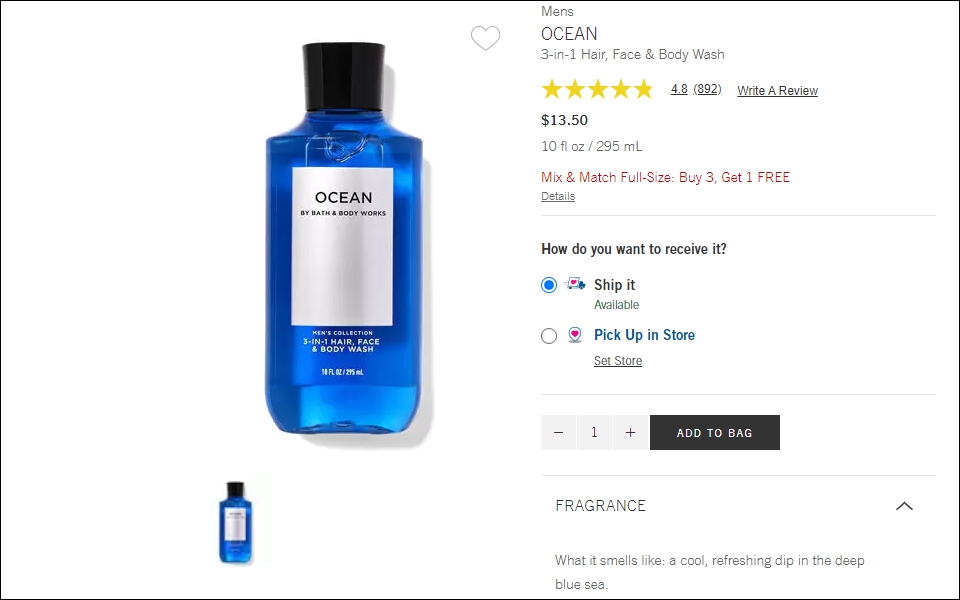The image size is (960, 600).
Task: Select the small Ocean bottle thumbnail
Action: point(236,522)
